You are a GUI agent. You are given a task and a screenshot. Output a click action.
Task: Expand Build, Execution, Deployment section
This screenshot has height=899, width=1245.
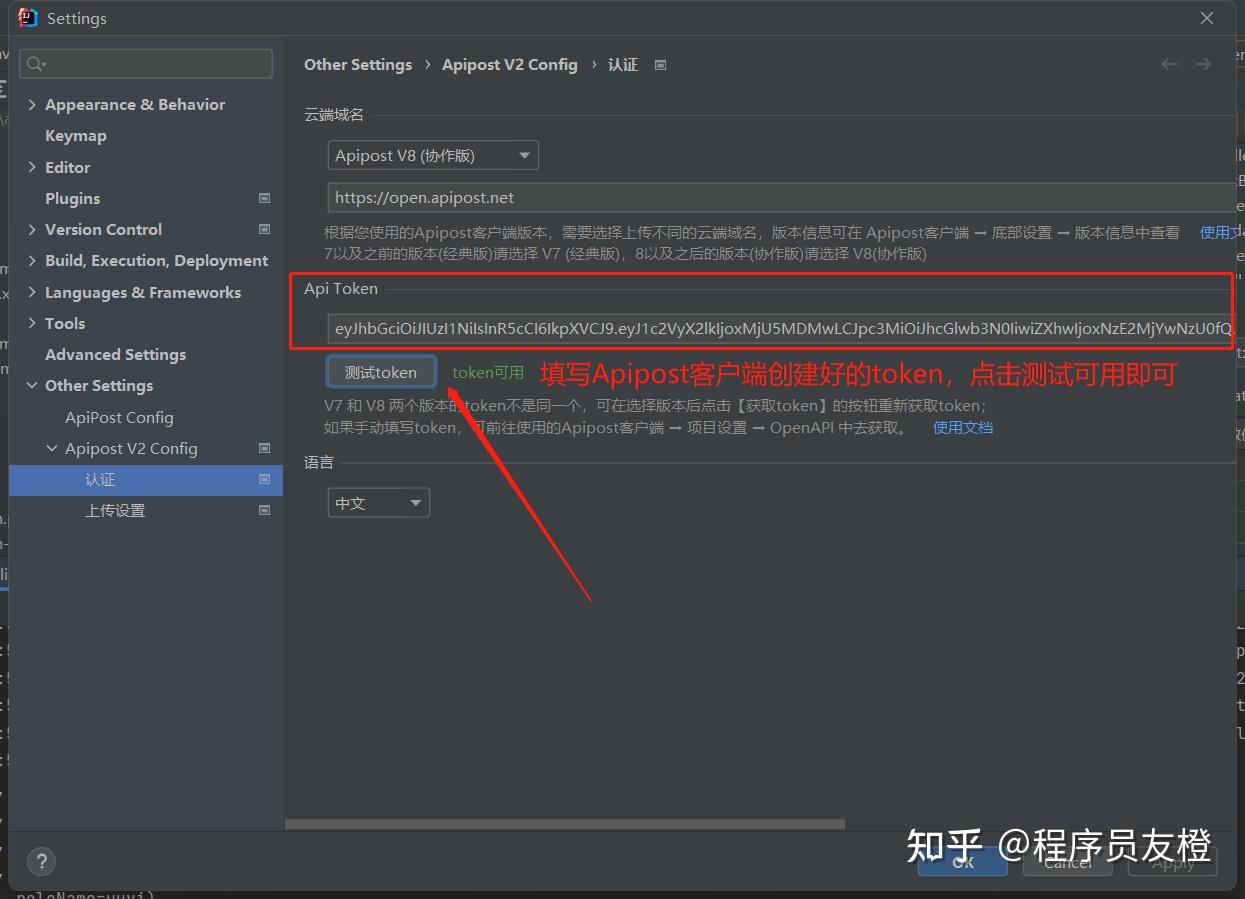(32, 260)
